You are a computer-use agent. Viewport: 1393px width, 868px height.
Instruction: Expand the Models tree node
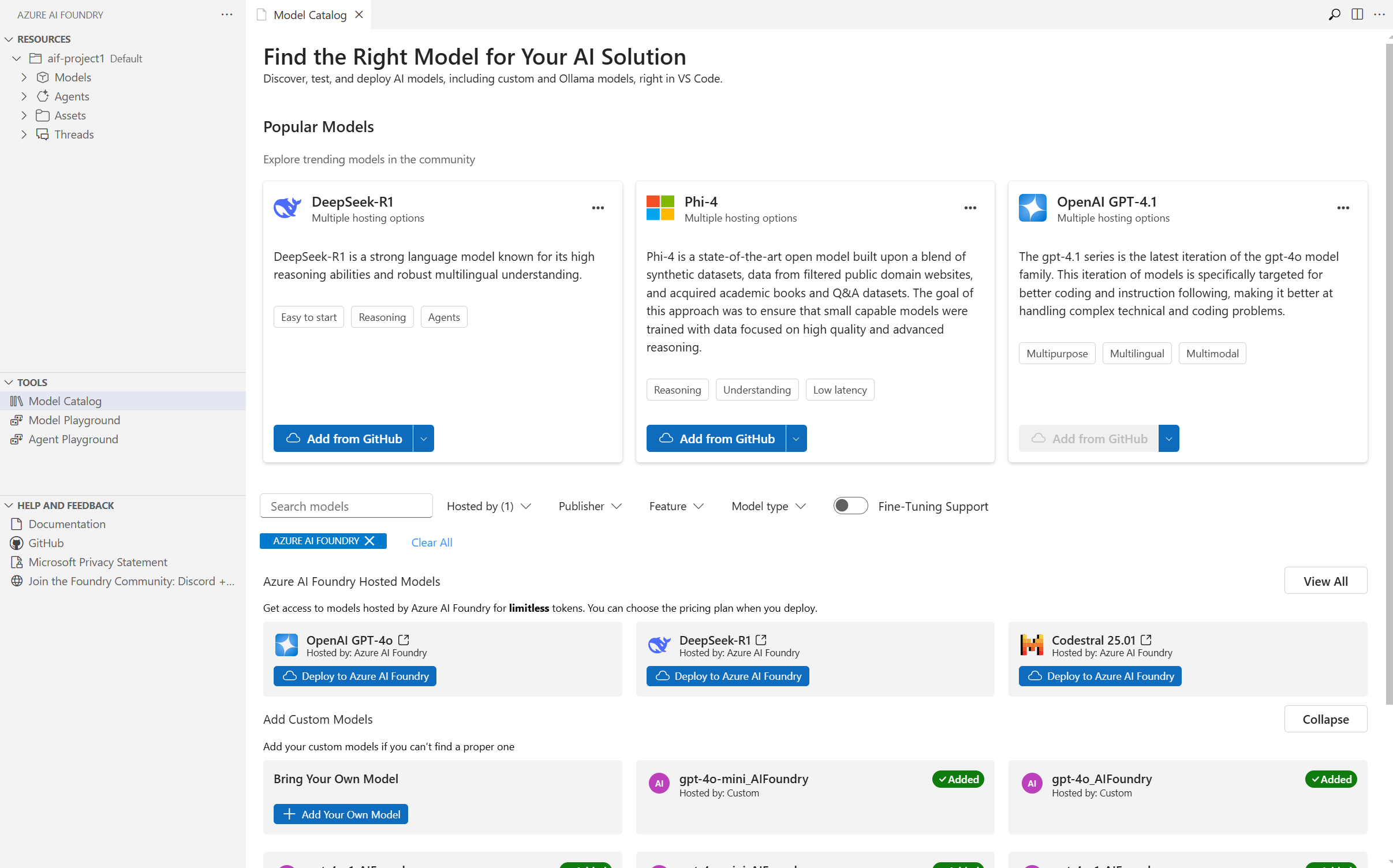pos(24,77)
